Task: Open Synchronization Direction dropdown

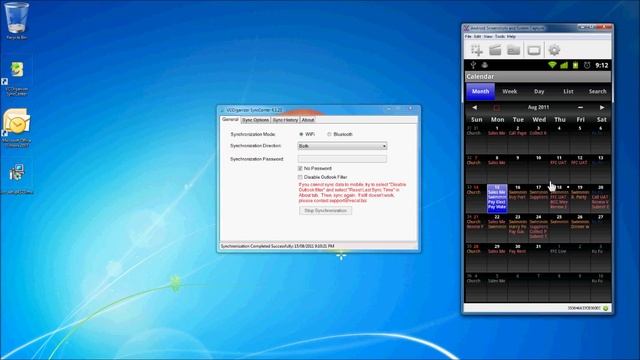Action: point(342,146)
